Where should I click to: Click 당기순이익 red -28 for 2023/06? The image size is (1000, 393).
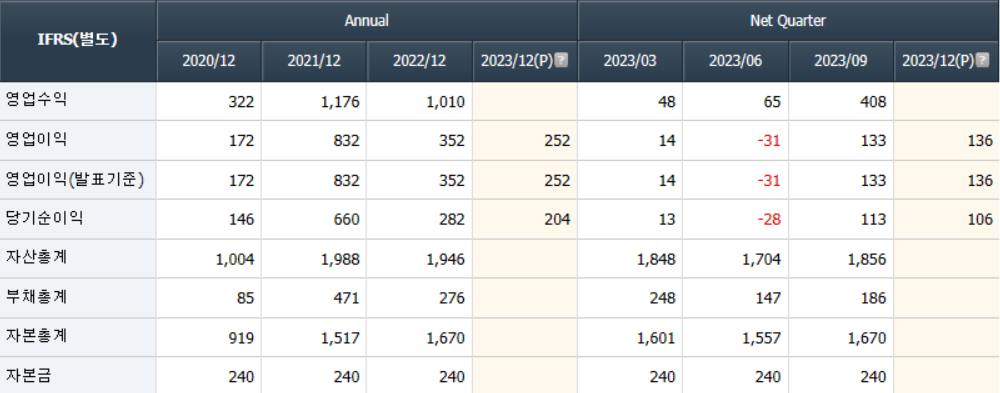tap(769, 219)
